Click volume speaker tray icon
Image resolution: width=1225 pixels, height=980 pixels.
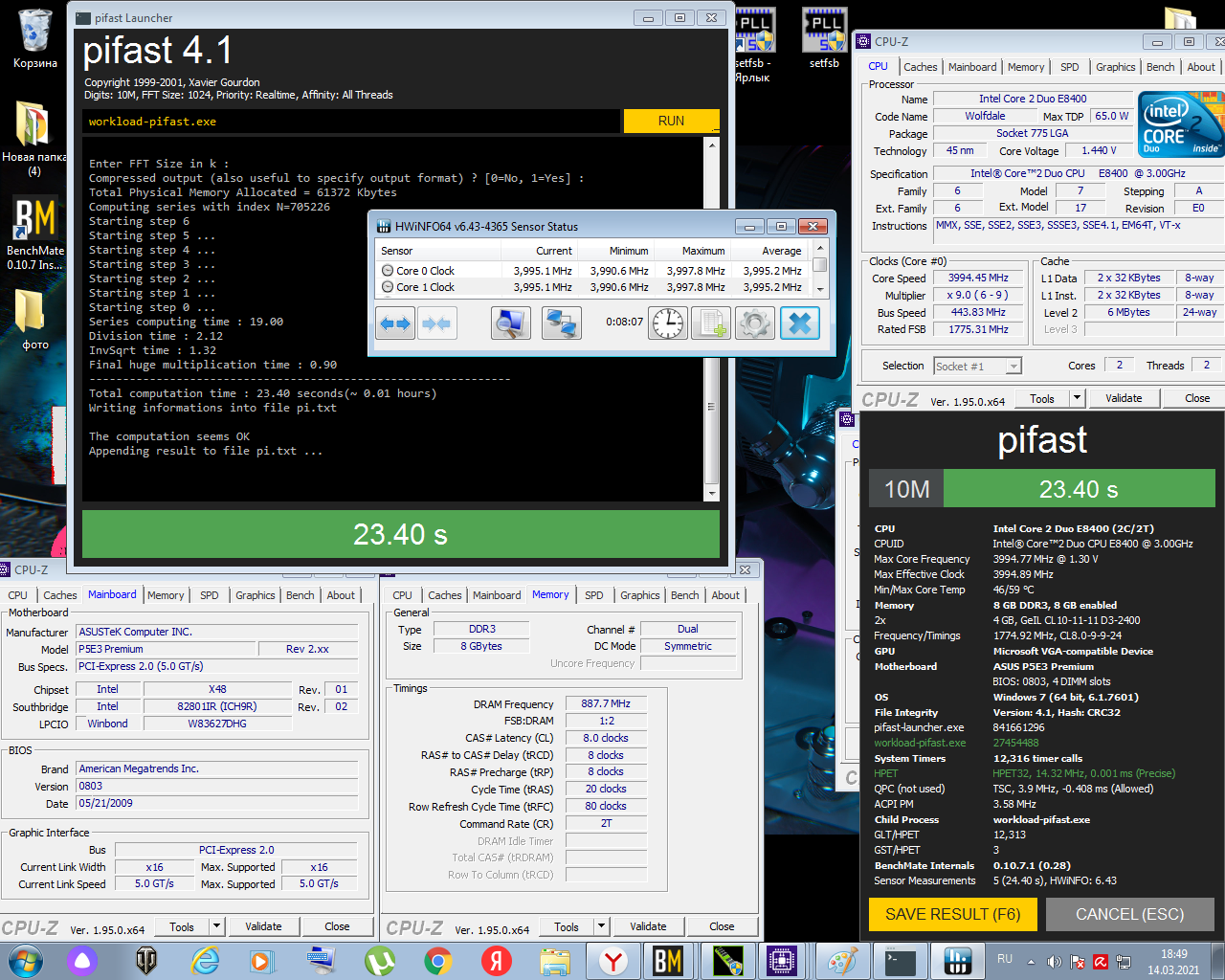tap(1054, 962)
